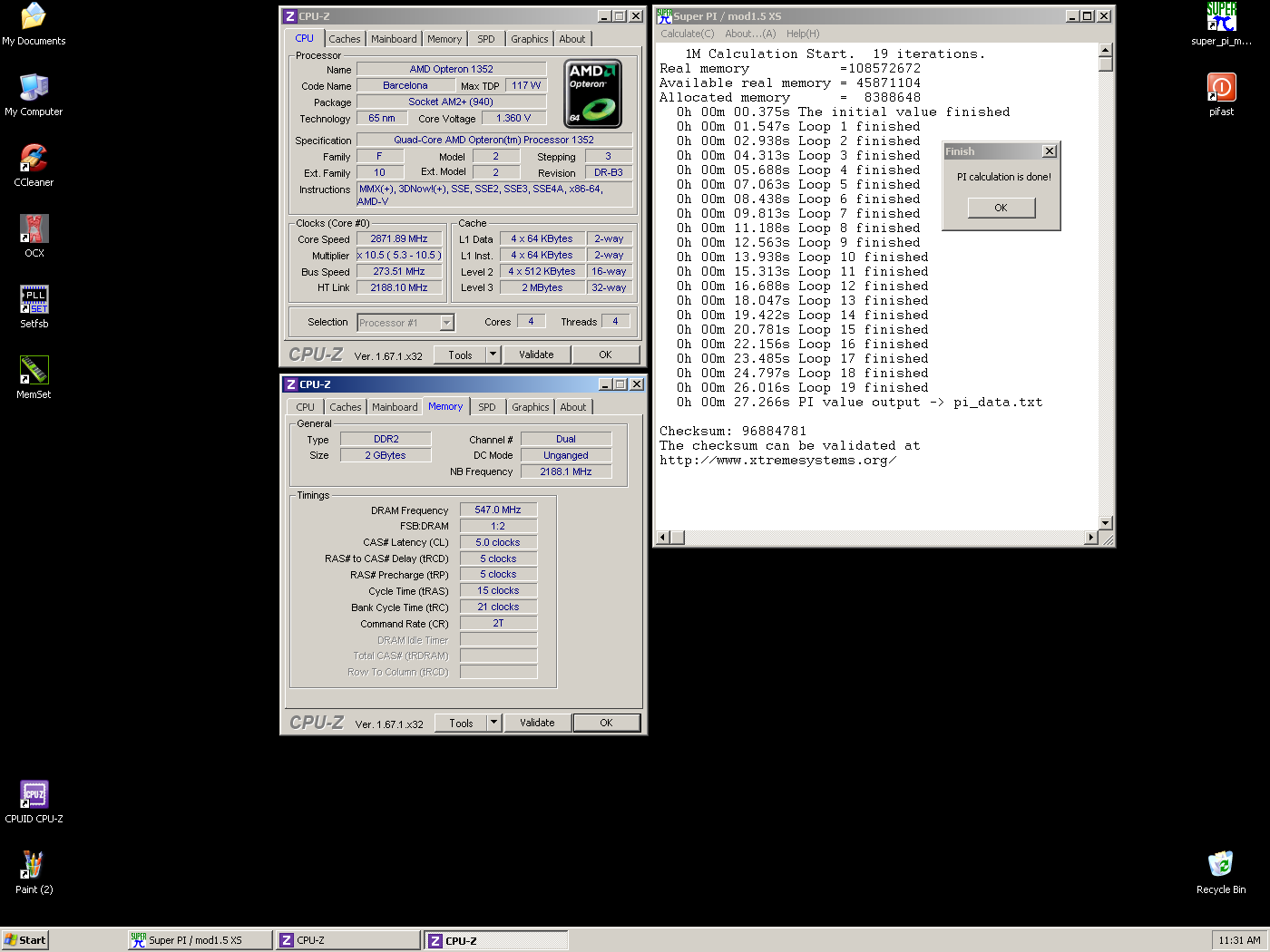Screen dimensions: 1270x952
Task: Click OK button in top CPU-Z
Action: point(605,355)
